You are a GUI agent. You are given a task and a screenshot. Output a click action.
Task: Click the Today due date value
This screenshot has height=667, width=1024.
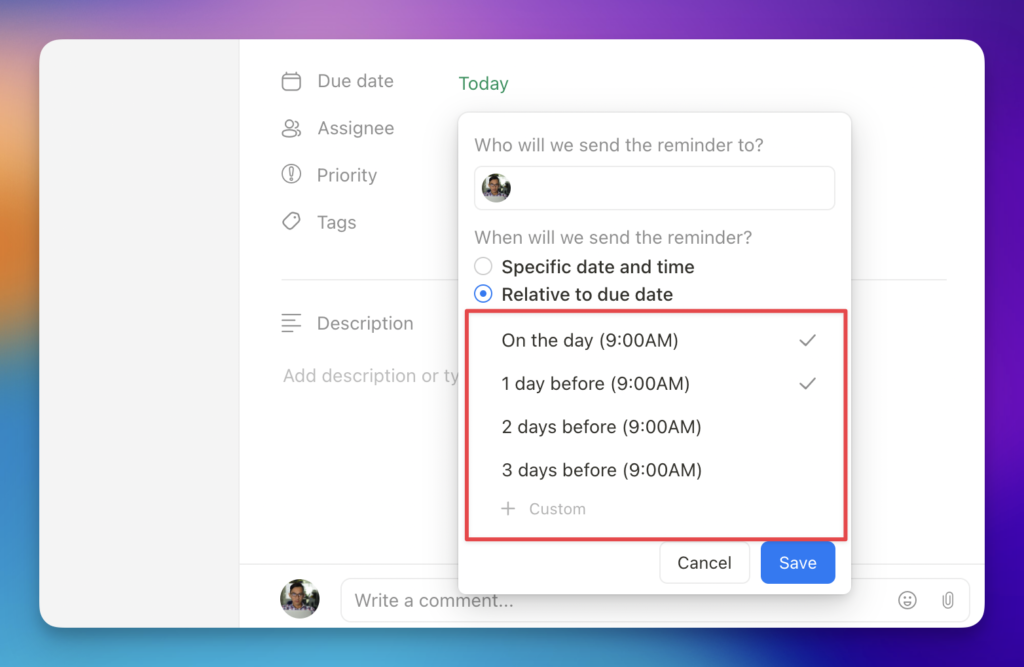tap(483, 84)
